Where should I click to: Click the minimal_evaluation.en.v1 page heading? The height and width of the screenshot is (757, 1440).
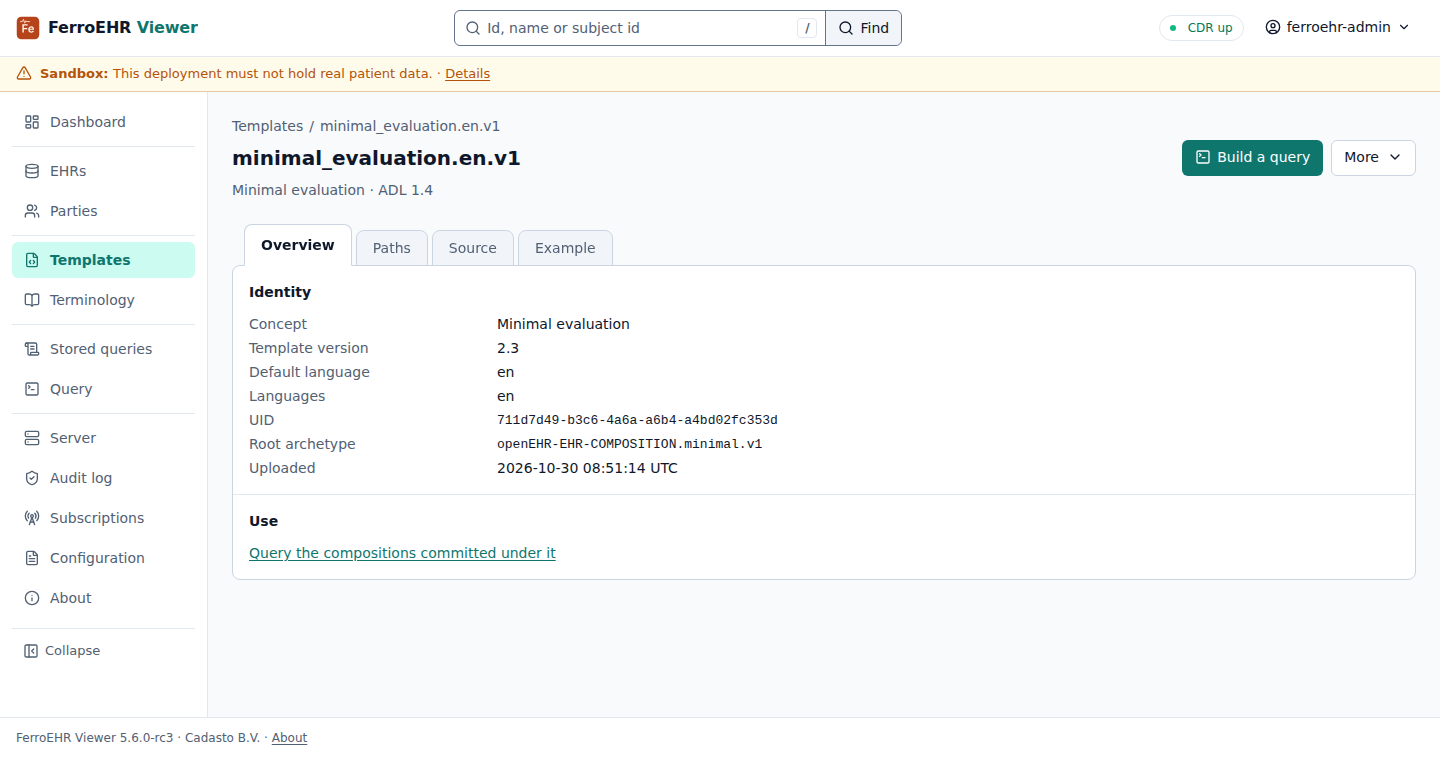376,158
